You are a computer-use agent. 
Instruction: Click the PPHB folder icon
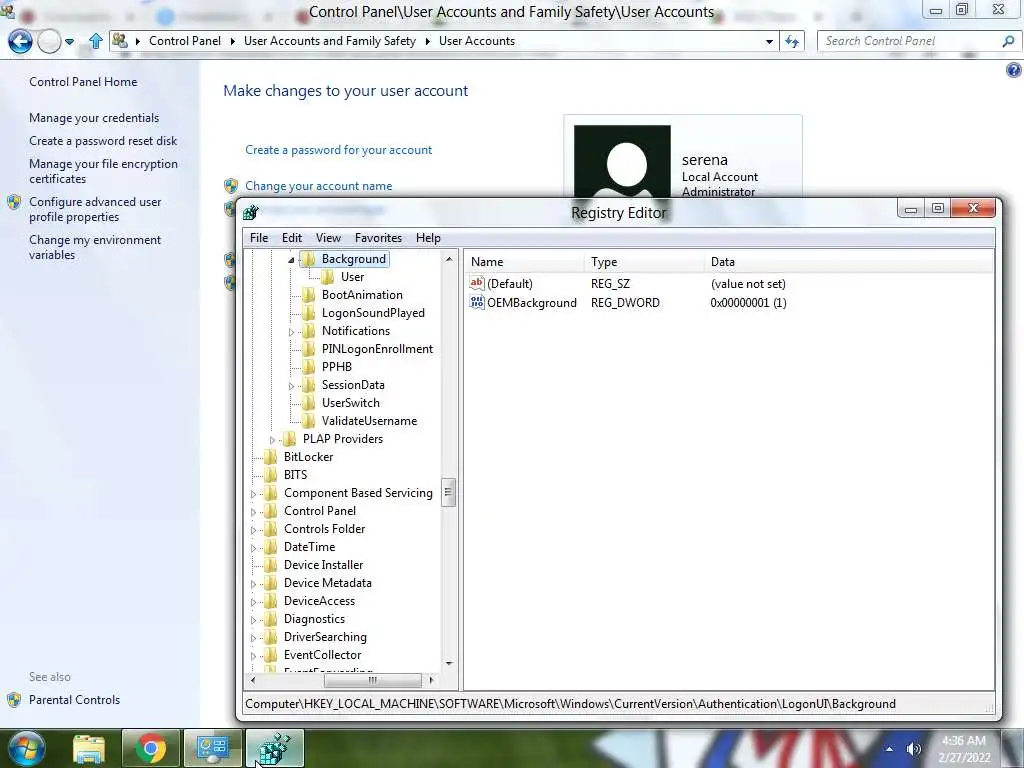pos(308,366)
